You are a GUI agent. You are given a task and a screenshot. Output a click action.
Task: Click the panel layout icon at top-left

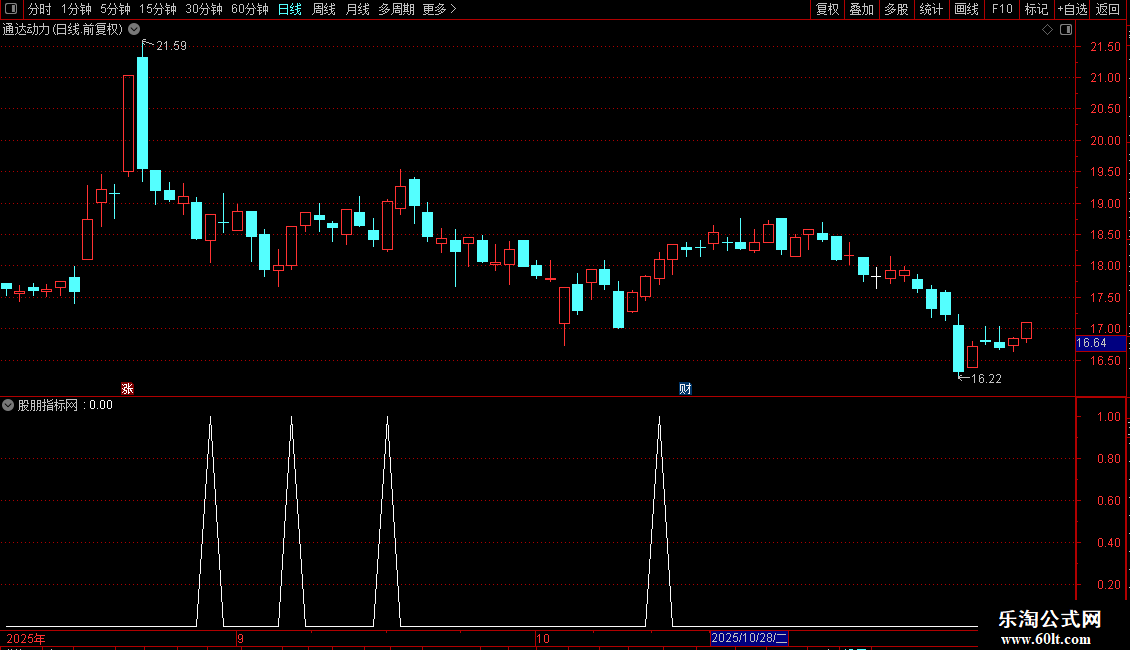click(x=11, y=9)
